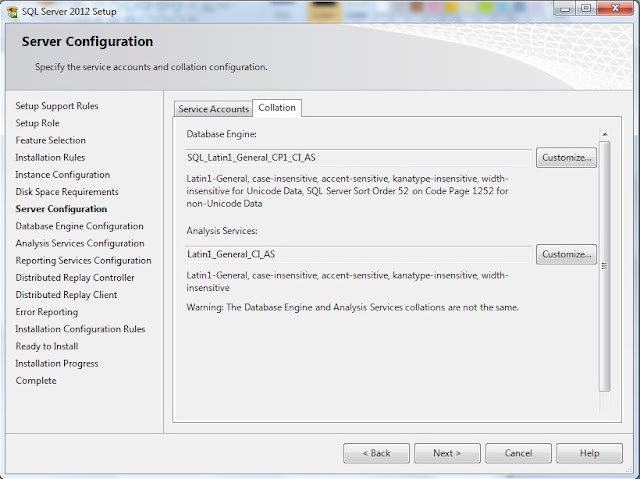Click the 'Analysis Services:' label
Screen dimensions: 640x479
(x=222, y=231)
